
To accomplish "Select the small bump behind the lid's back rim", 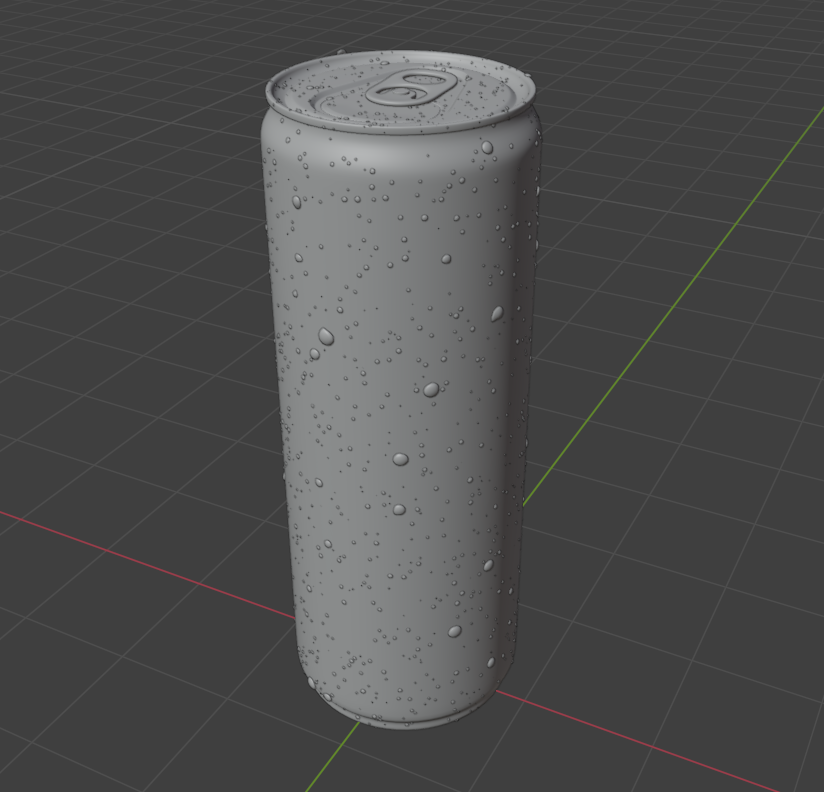I will (x=342, y=52).
